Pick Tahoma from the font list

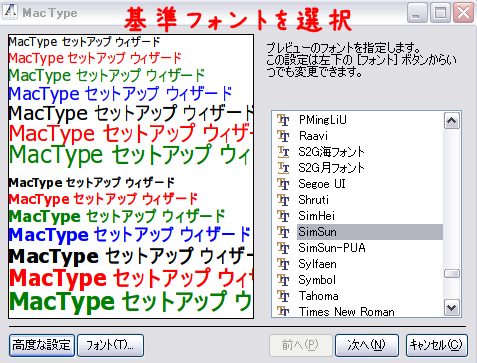click(318, 296)
